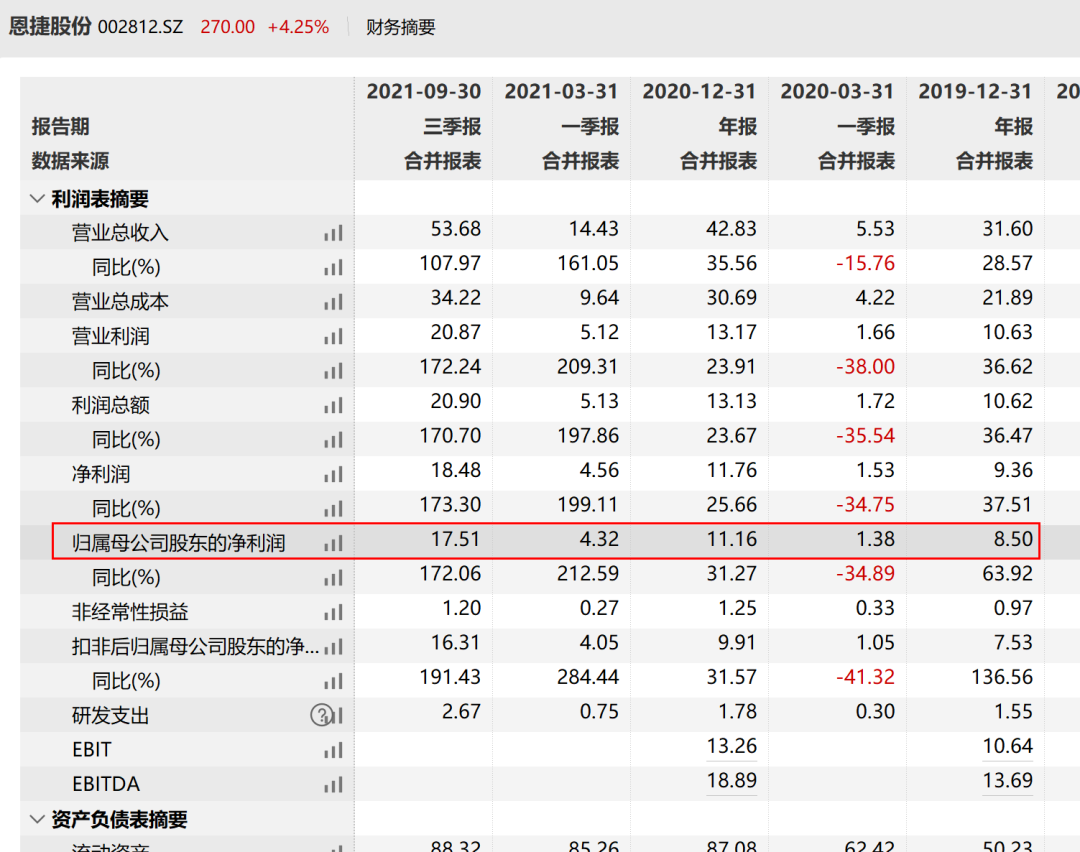This screenshot has height=852, width=1080.
Task: Select the 2019-12-31 column header
Action: click(975, 92)
